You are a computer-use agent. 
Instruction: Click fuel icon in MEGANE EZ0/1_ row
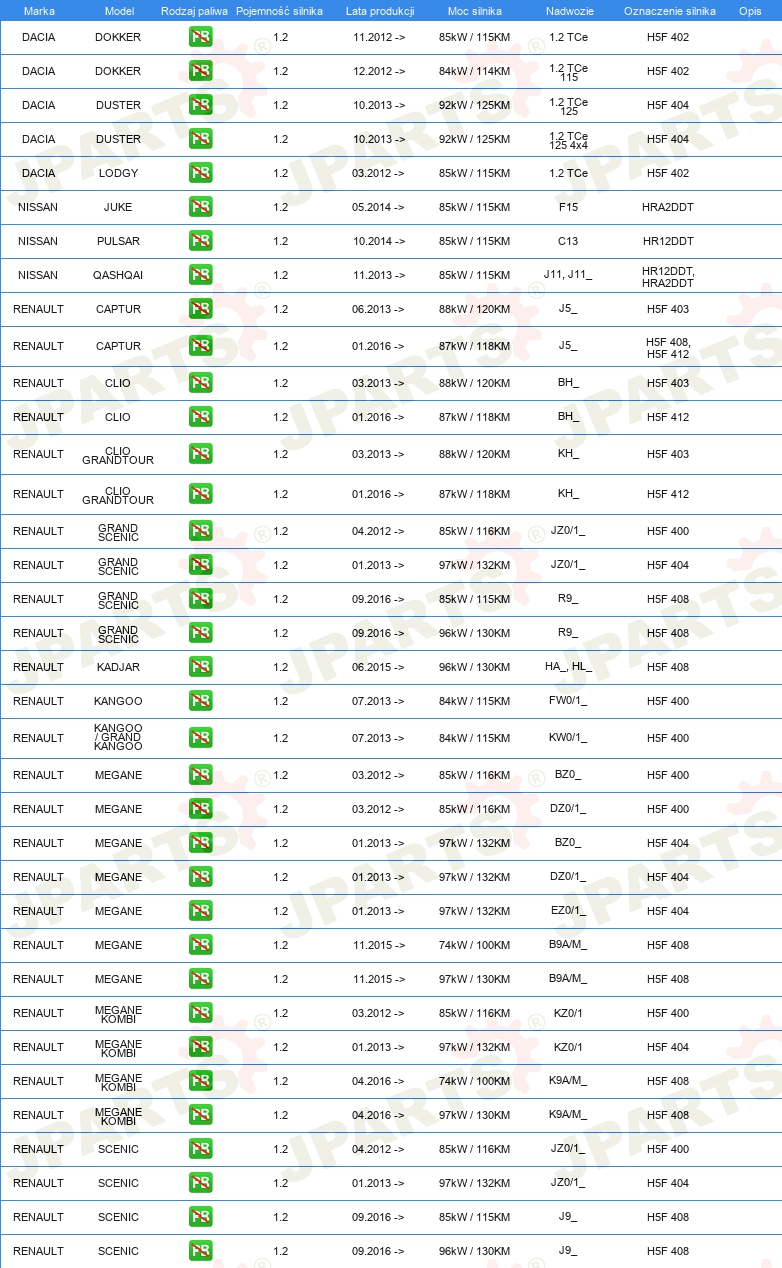pyautogui.click(x=200, y=911)
